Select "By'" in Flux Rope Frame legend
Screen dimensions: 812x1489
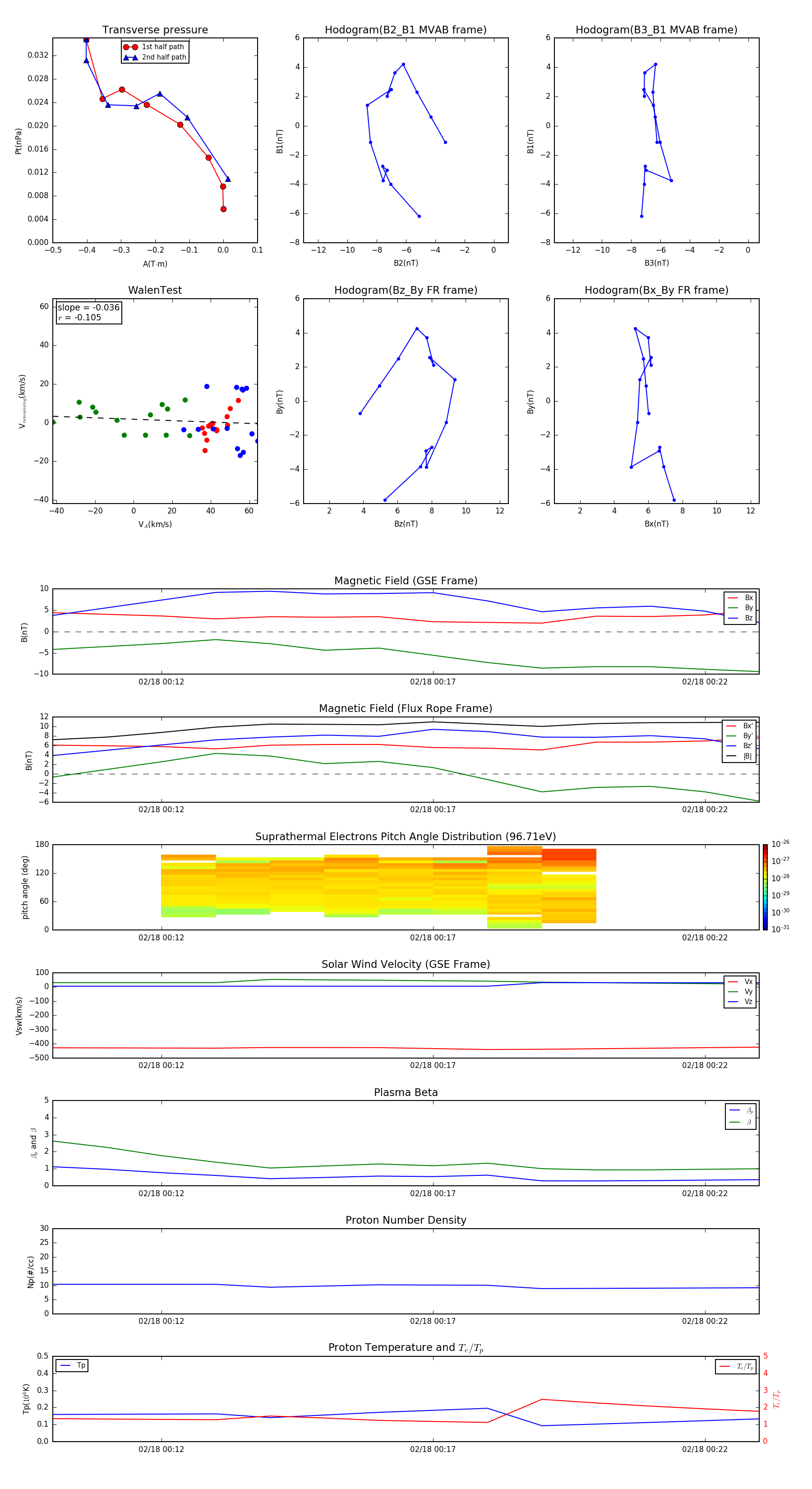pos(739,736)
